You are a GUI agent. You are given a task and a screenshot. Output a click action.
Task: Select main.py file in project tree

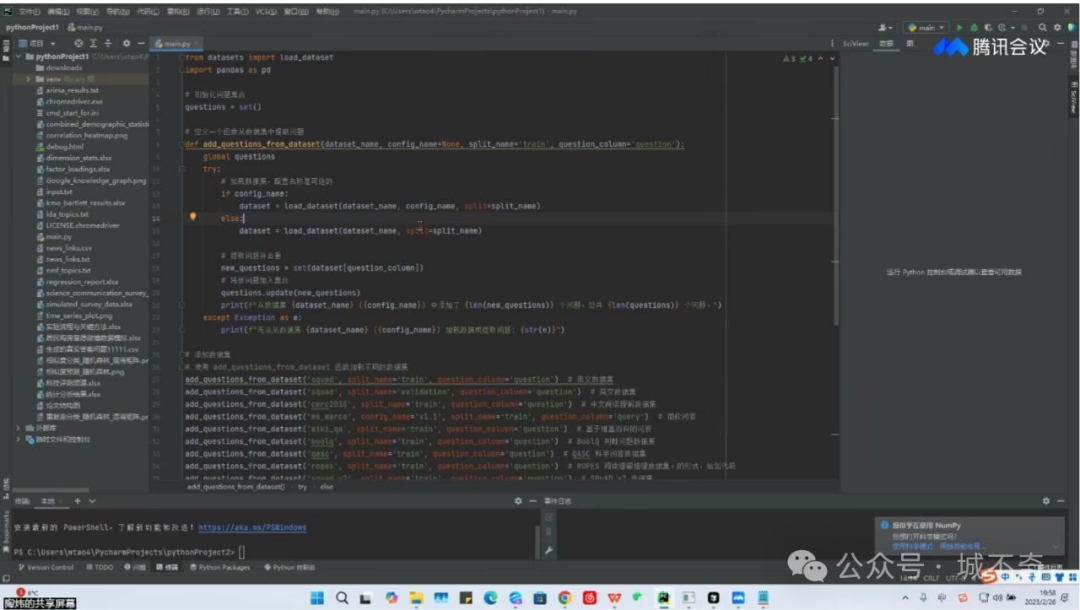[54, 237]
